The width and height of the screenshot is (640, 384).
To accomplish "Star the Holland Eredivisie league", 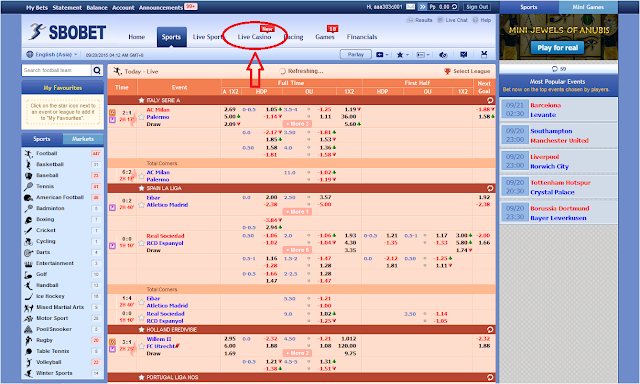I will [x=141, y=330].
